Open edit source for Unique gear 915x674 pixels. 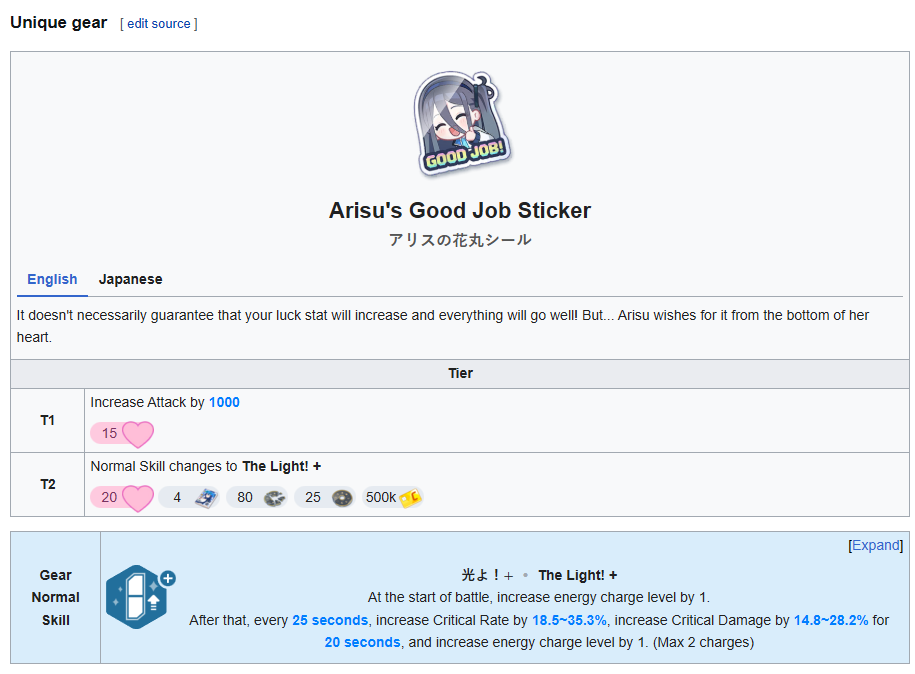tap(159, 23)
